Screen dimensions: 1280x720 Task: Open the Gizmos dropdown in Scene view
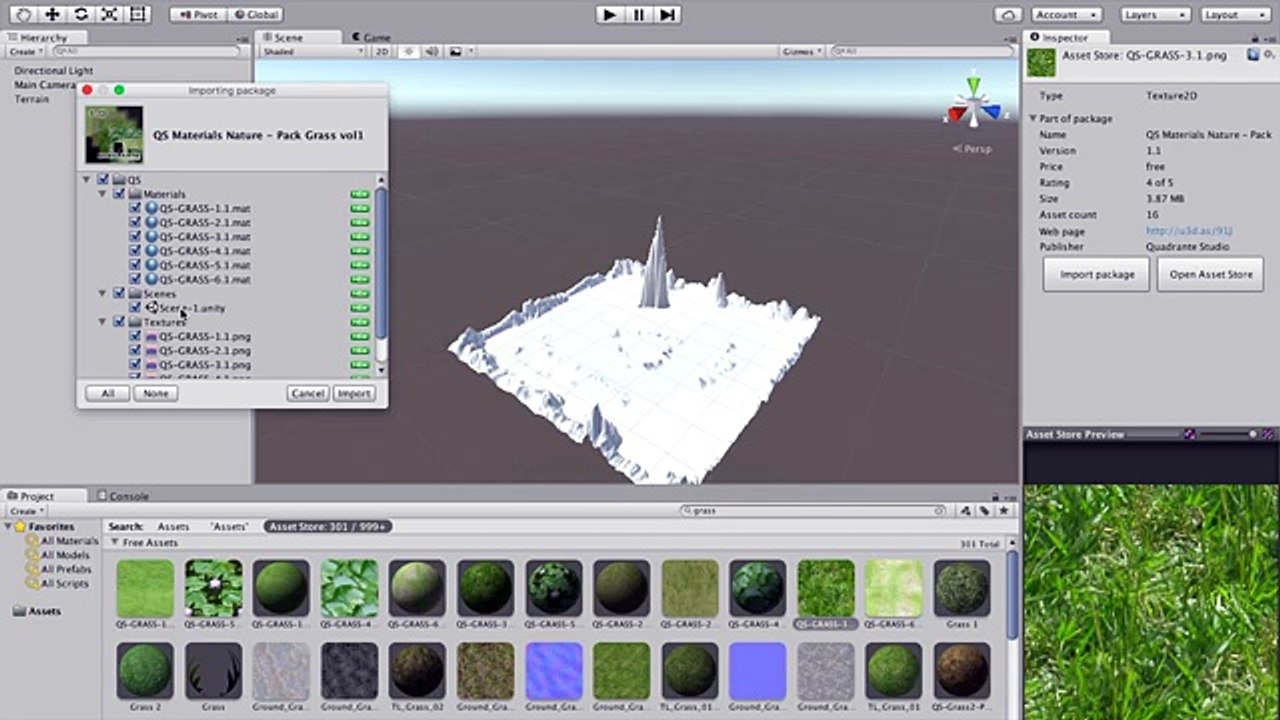click(x=802, y=51)
